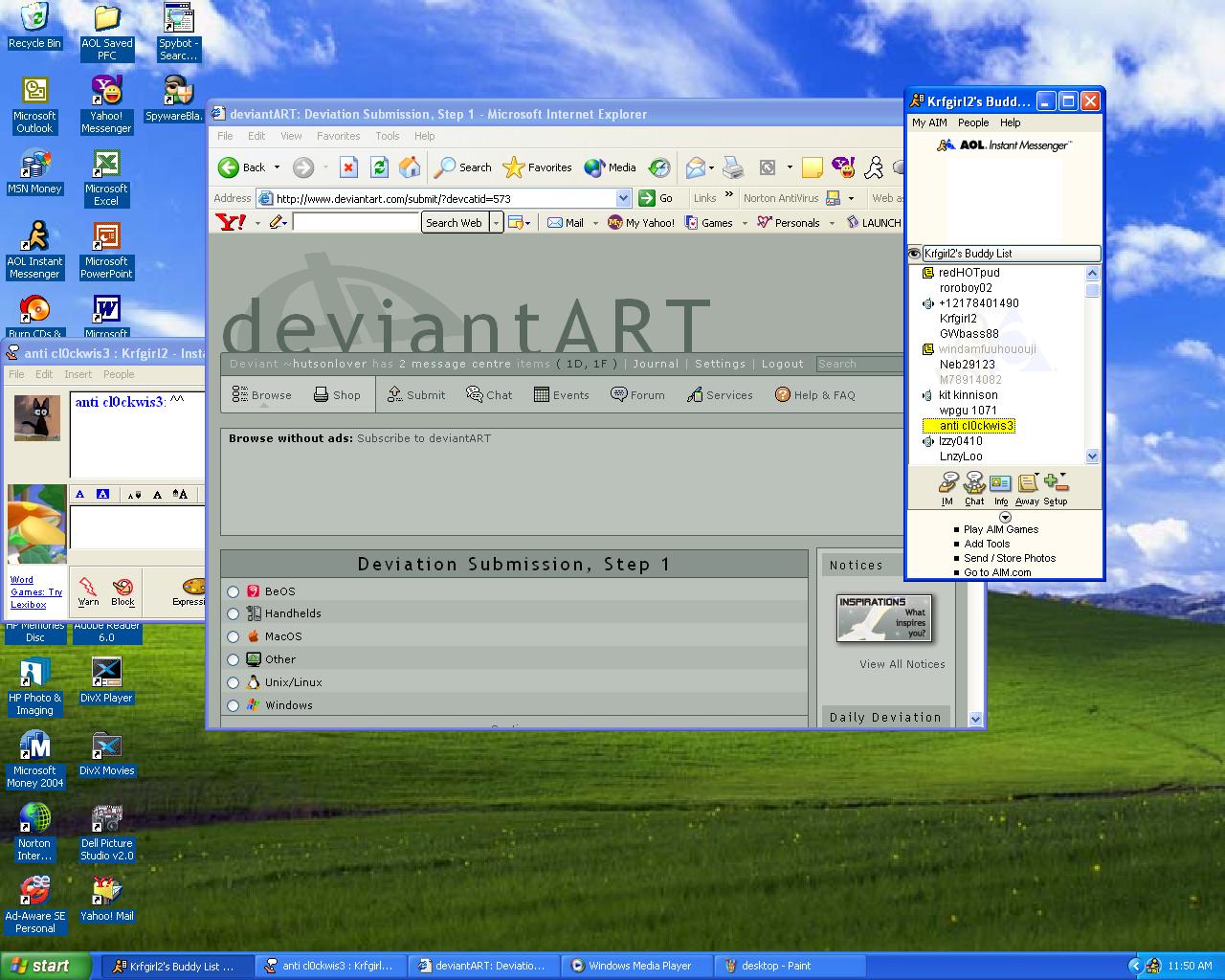Click the IM icon in Buddy List
This screenshot has height=980, width=1225.
(947, 489)
